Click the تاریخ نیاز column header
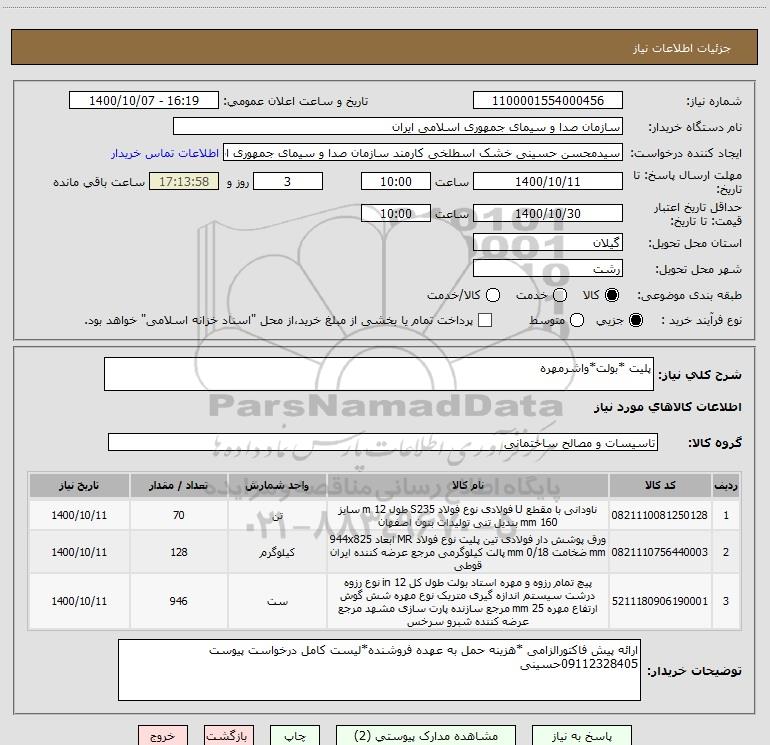The width and height of the screenshot is (770, 745). pyautogui.click(x=79, y=486)
